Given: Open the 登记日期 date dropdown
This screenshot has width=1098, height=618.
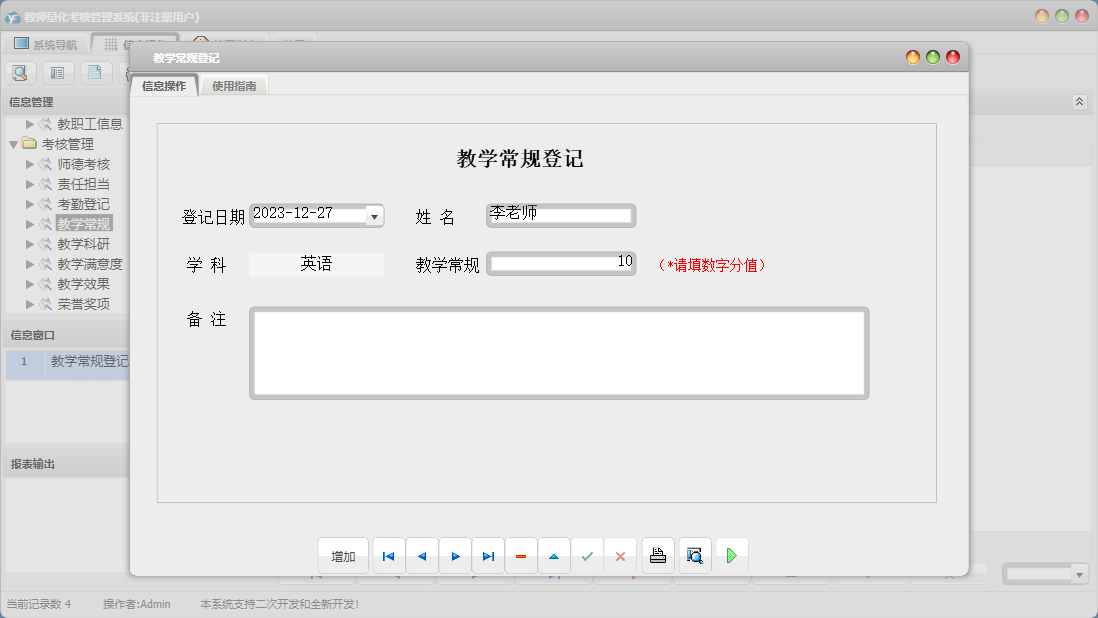Looking at the screenshot, I should [374, 215].
